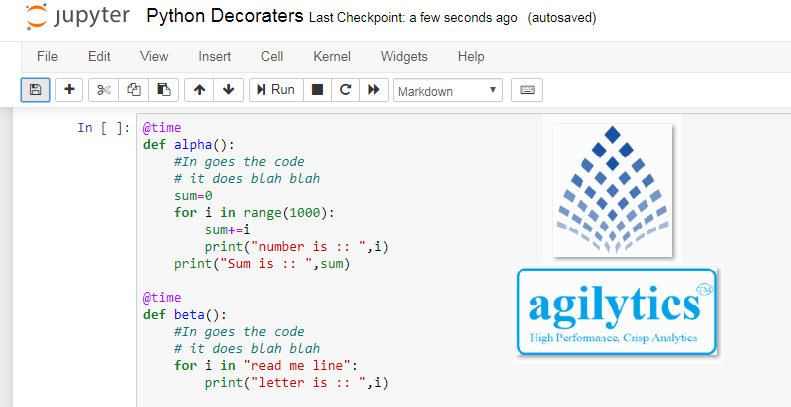This screenshot has width=791, height=407.
Task: Click the sum=0 code line
Action: (193, 196)
